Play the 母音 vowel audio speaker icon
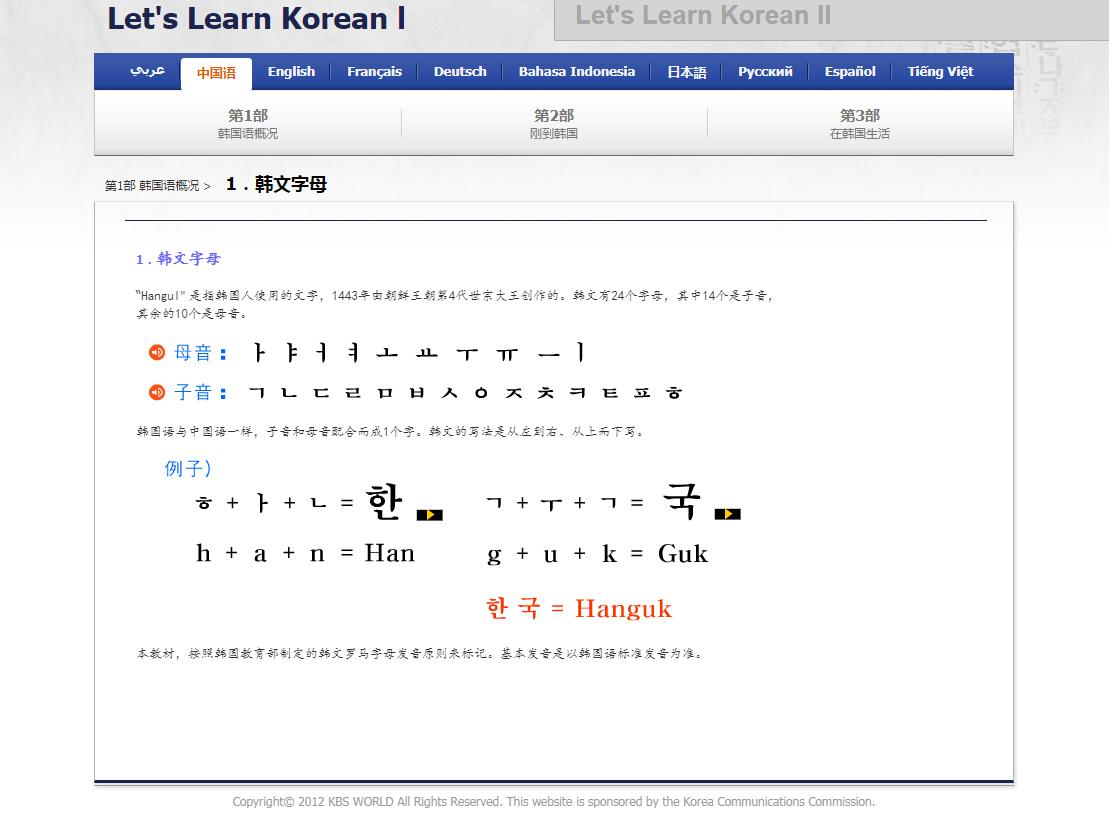The height and width of the screenshot is (830, 1109). (x=155, y=352)
